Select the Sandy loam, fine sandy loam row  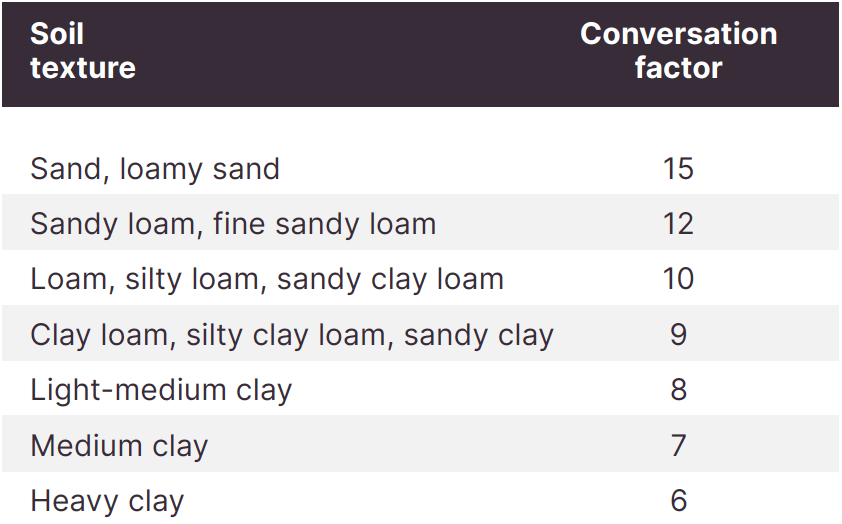coord(420,222)
